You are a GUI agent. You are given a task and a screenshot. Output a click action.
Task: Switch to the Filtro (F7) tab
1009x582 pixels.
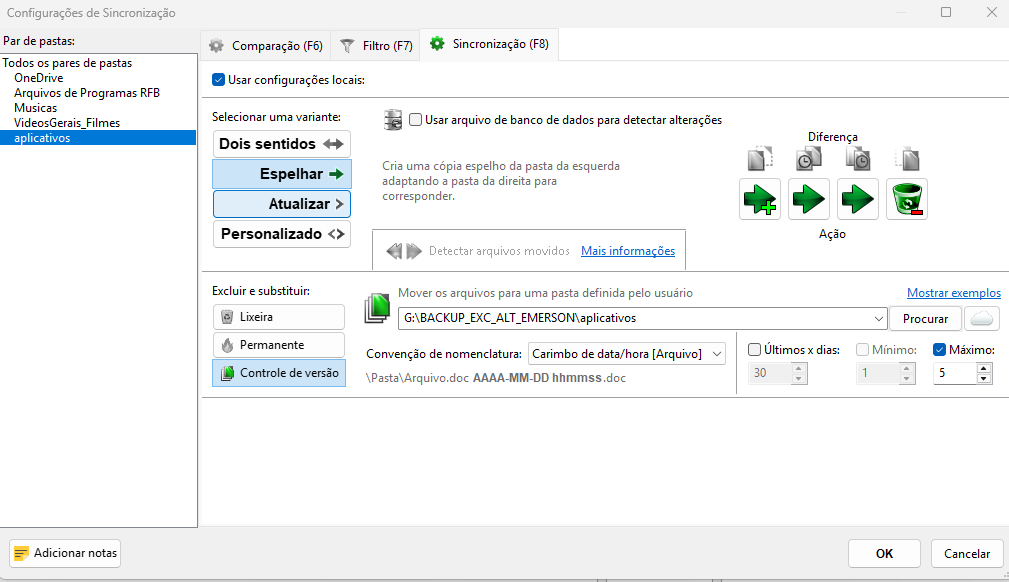click(x=376, y=46)
